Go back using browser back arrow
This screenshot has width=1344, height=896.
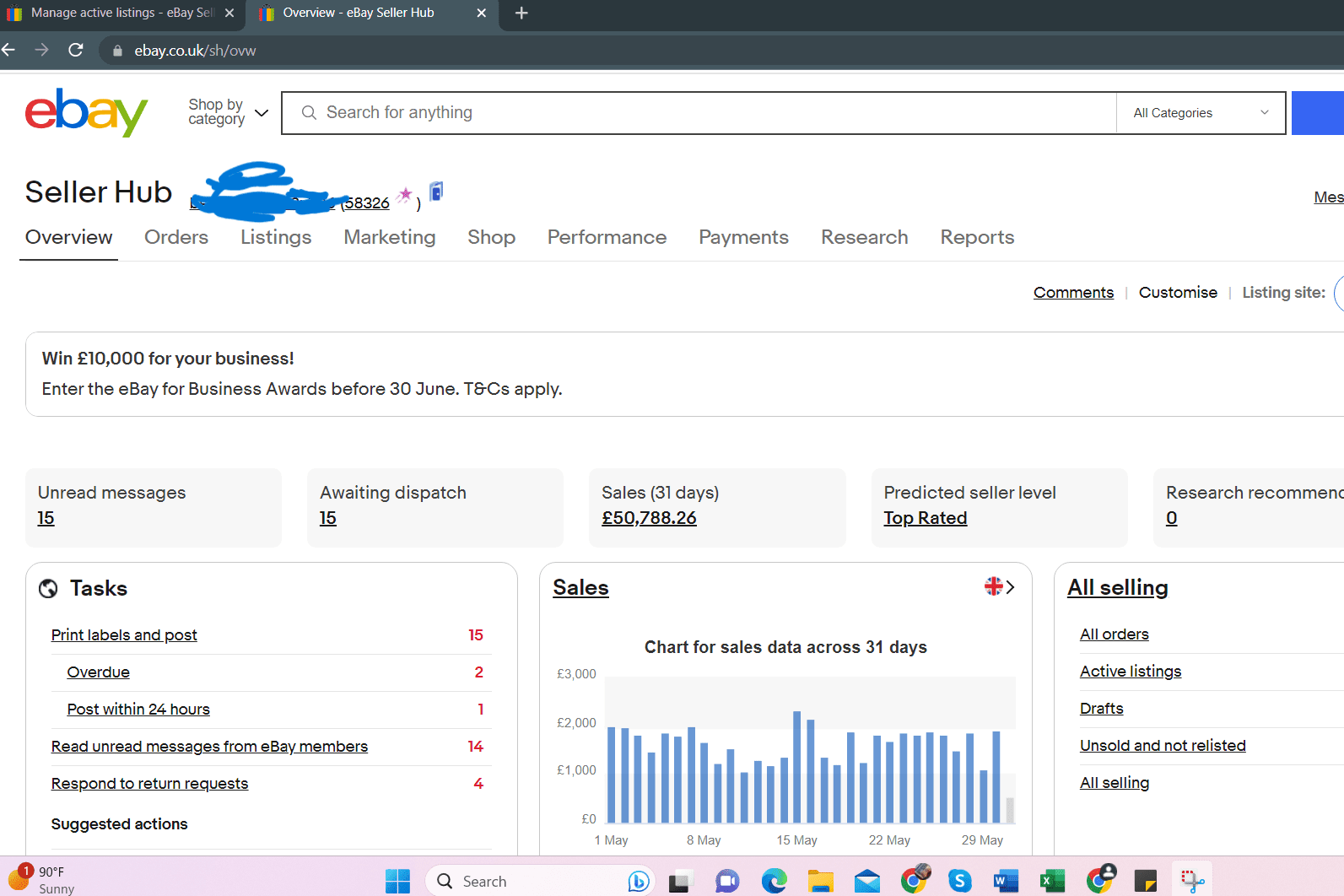pos(8,50)
